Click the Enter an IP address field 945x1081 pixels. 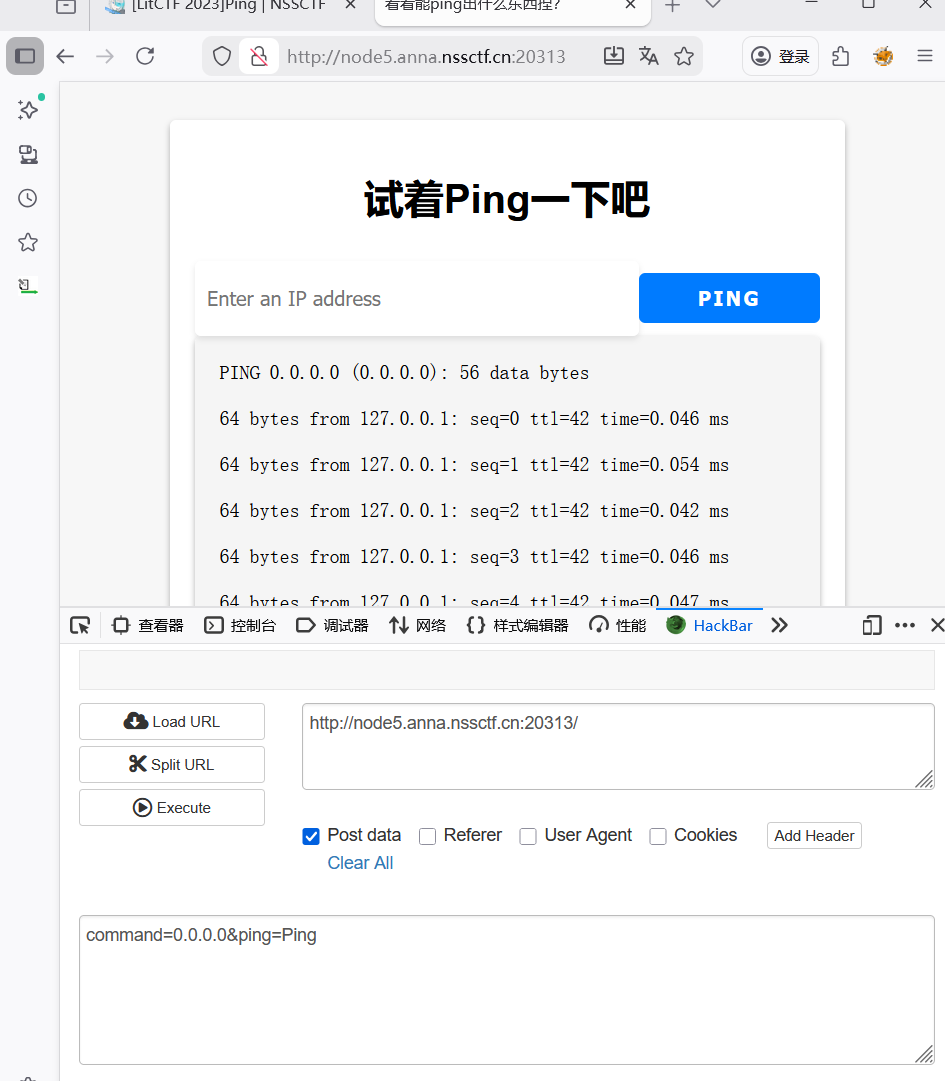coord(416,299)
